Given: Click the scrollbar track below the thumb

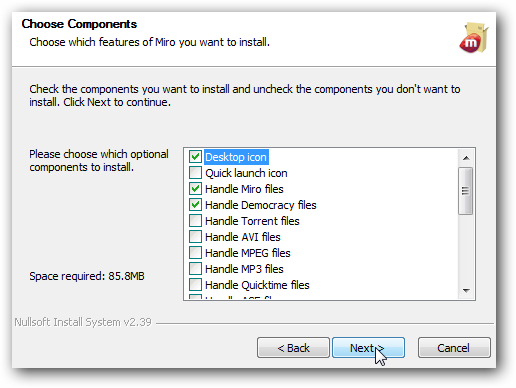Looking at the screenshot, I should click(x=466, y=248).
